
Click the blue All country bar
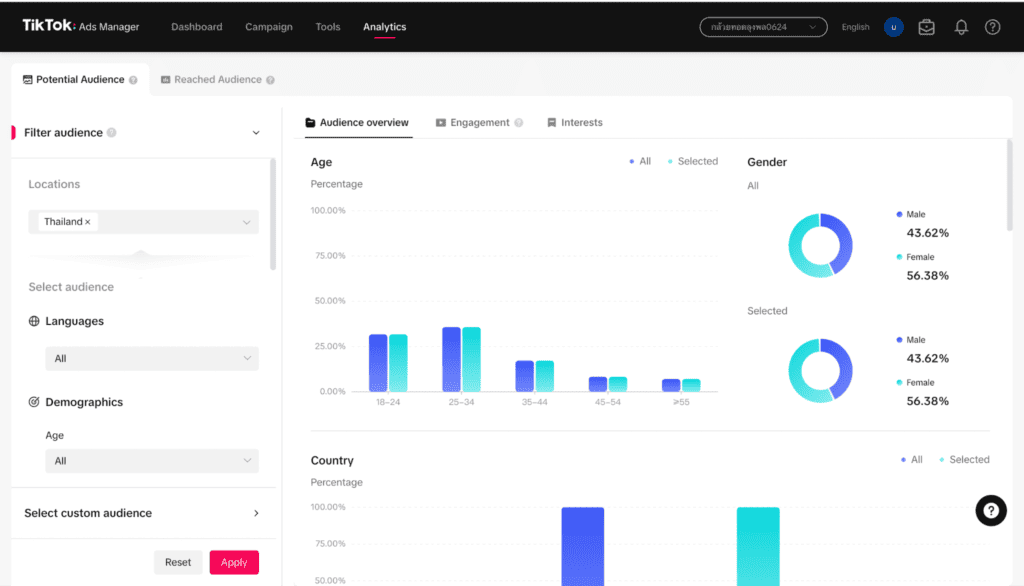tap(583, 546)
